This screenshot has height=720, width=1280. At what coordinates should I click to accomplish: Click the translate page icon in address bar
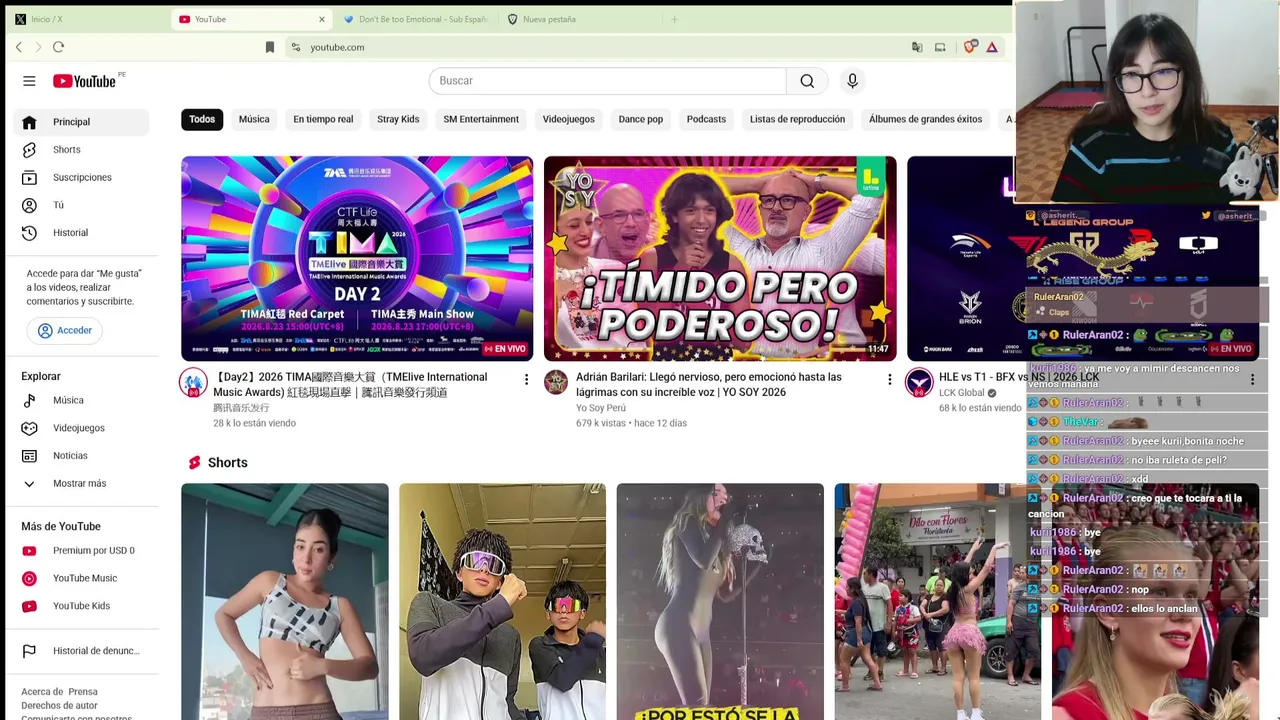[x=917, y=47]
